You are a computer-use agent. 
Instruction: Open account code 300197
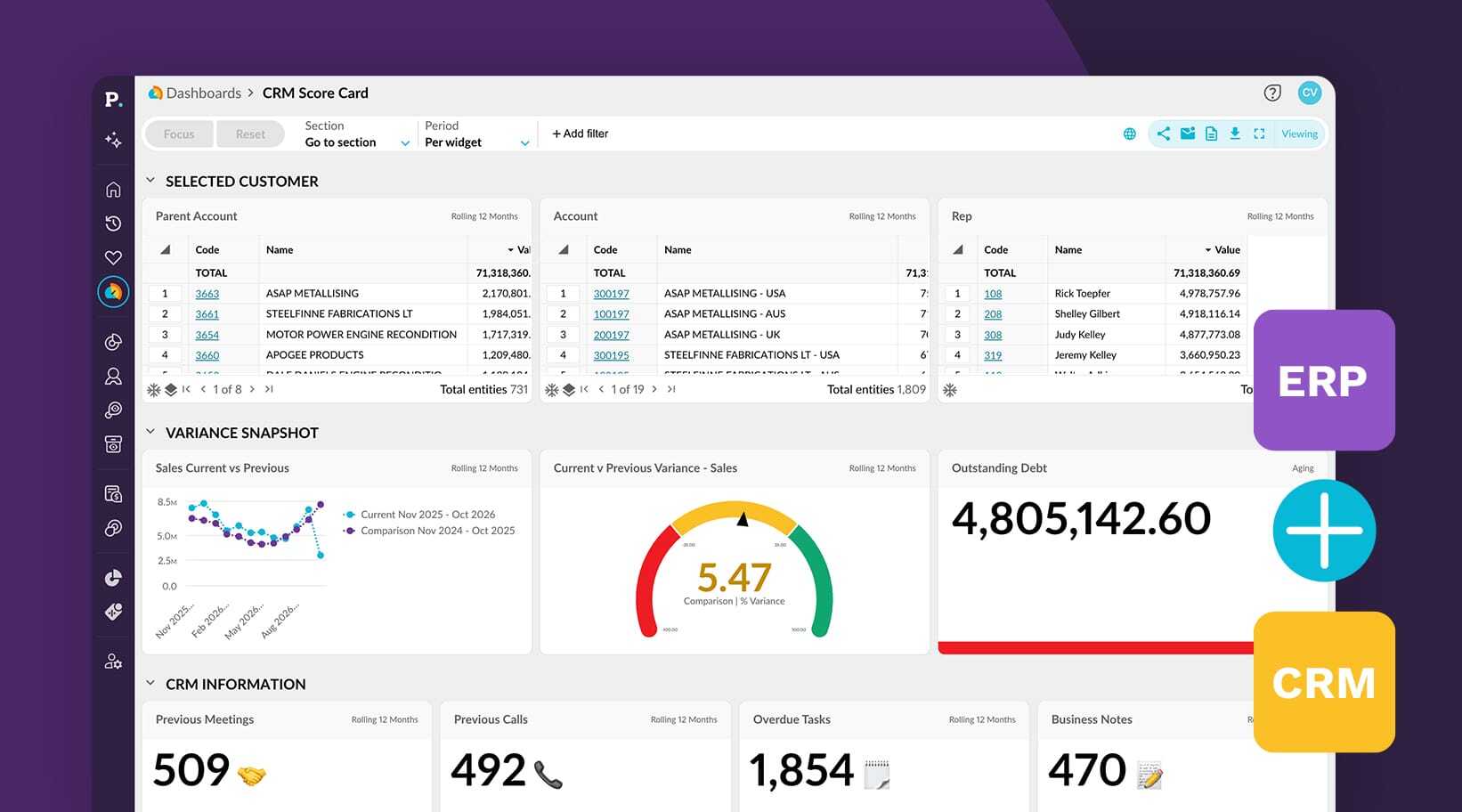[612, 294]
